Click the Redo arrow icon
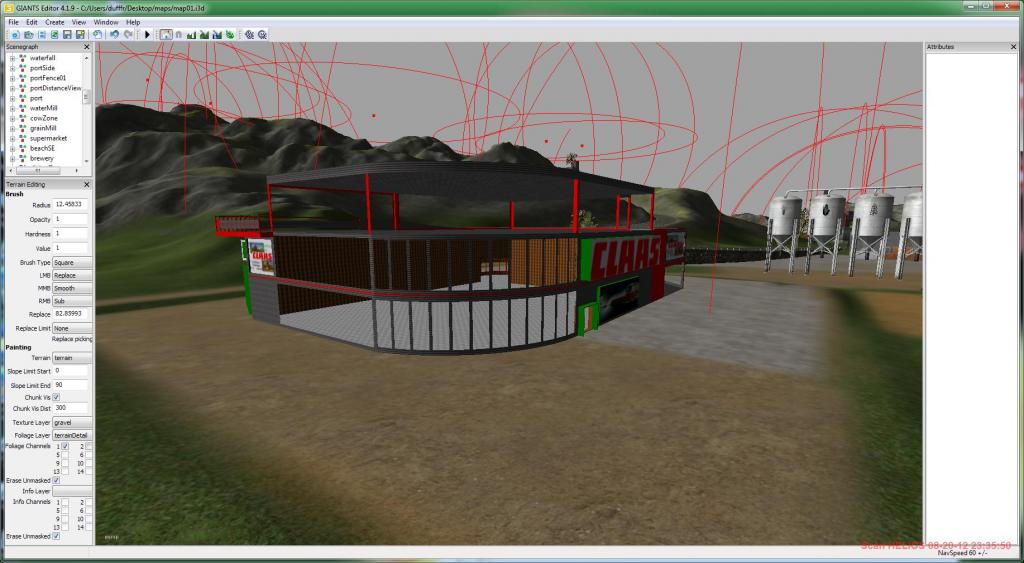The image size is (1024, 563). tap(129, 35)
